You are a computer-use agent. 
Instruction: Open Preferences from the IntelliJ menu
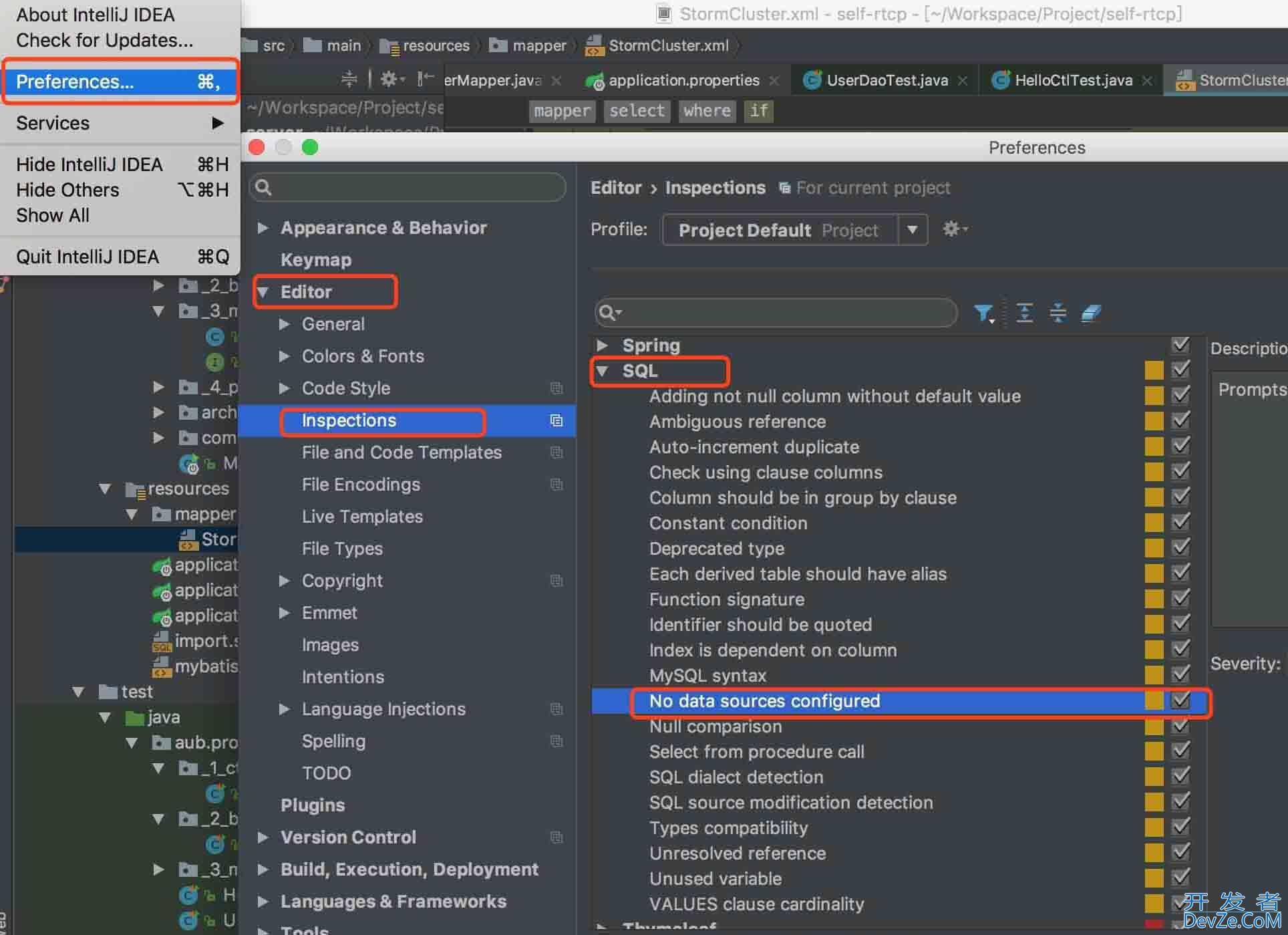(120, 82)
